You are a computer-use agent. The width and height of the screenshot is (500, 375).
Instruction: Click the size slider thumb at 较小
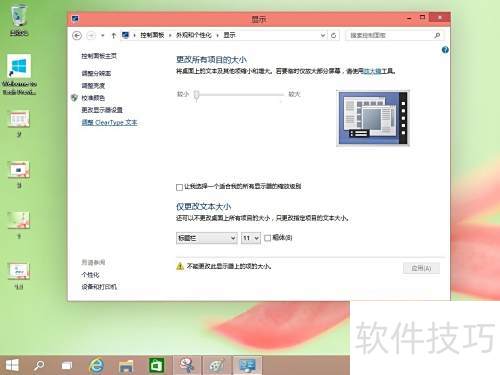pyautogui.click(x=197, y=95)
